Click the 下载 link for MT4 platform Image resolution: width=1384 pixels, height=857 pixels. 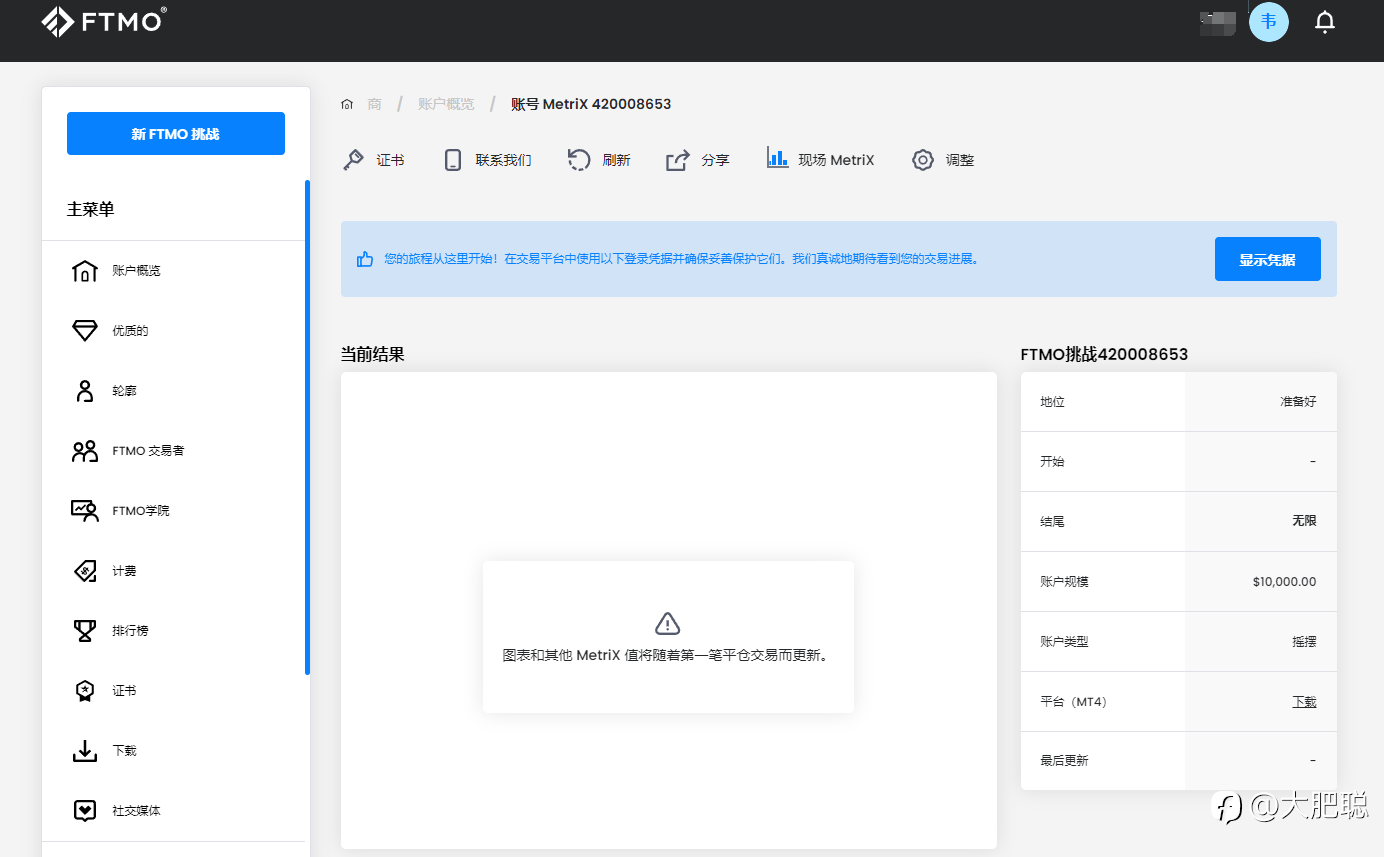click(1304, 702)
